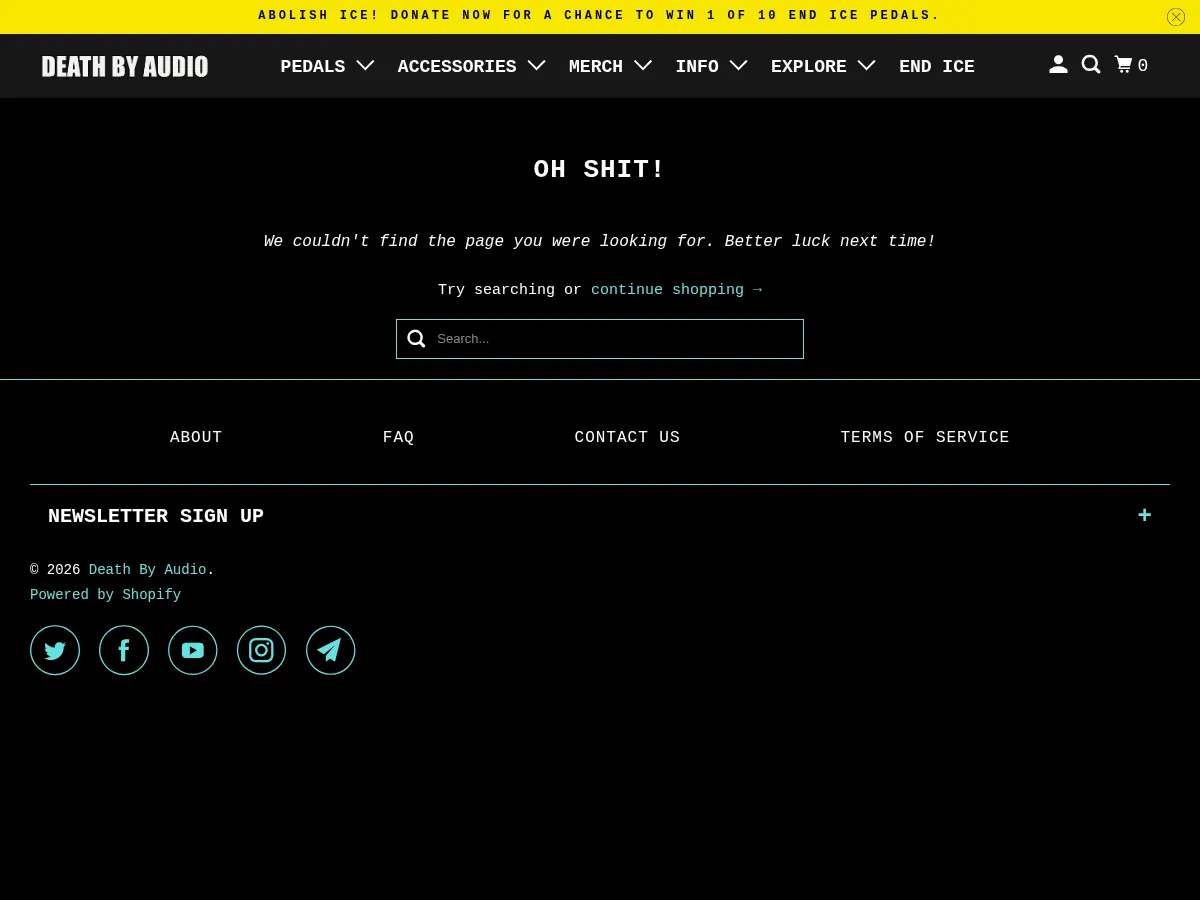Click the header search magnifier icon
Screen dimensions: 1200x900
click(x=1091, y=65)
